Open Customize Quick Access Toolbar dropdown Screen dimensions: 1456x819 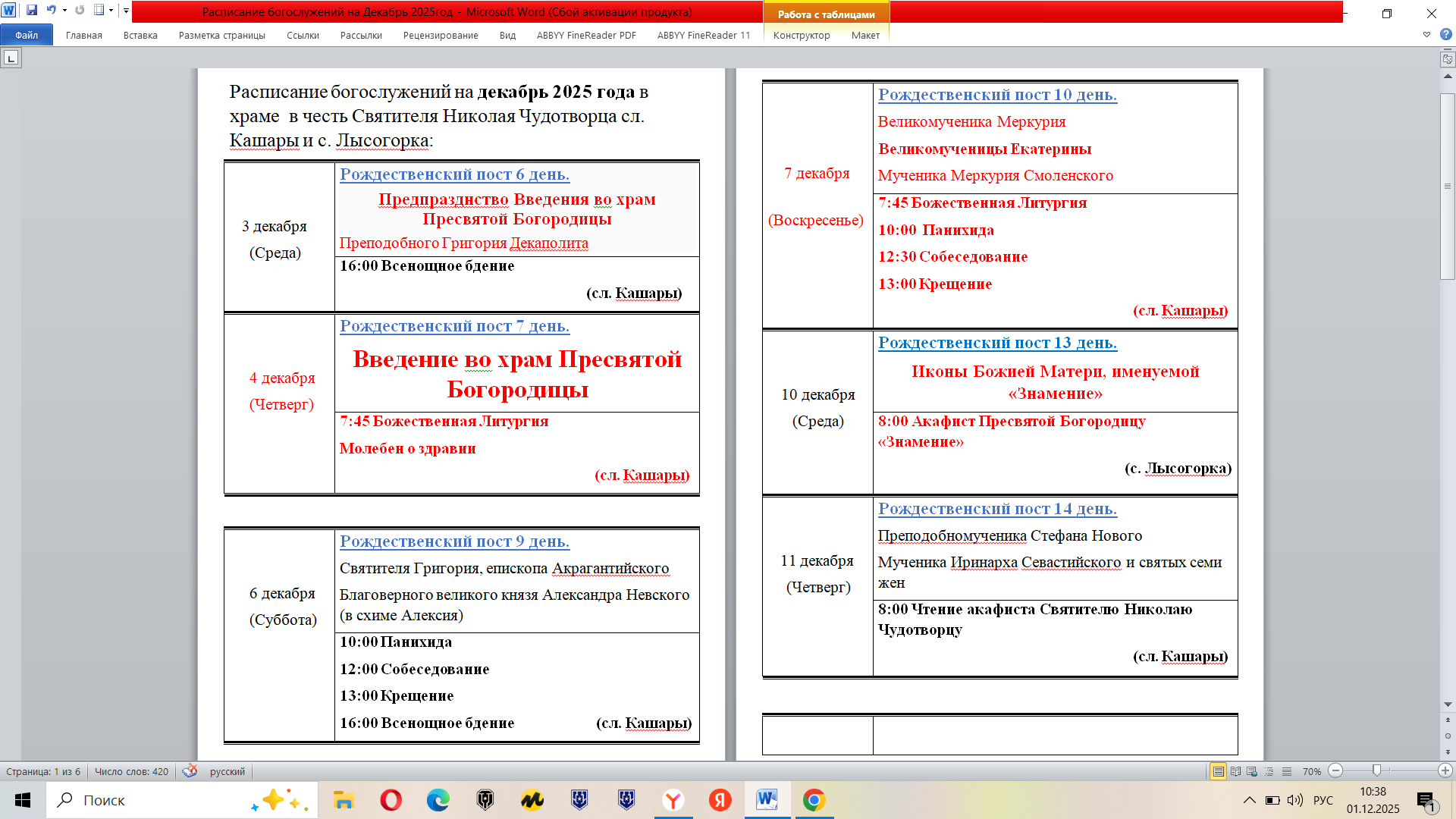tap(126, 11)
